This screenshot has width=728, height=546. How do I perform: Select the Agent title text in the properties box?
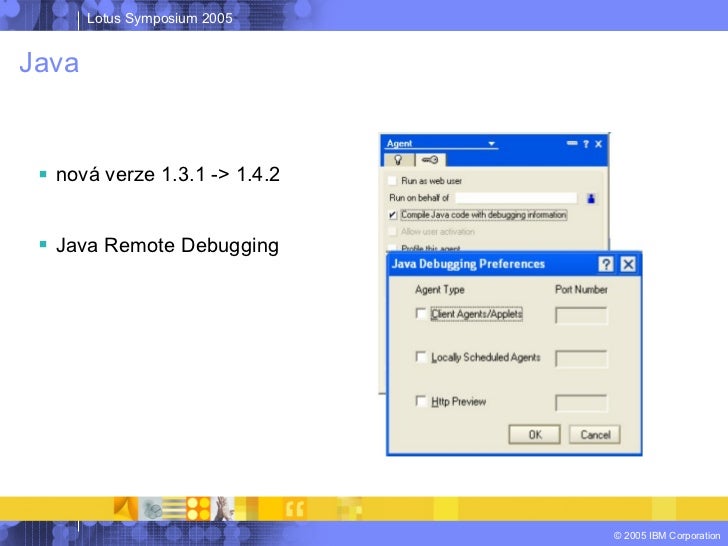(399, 143)
